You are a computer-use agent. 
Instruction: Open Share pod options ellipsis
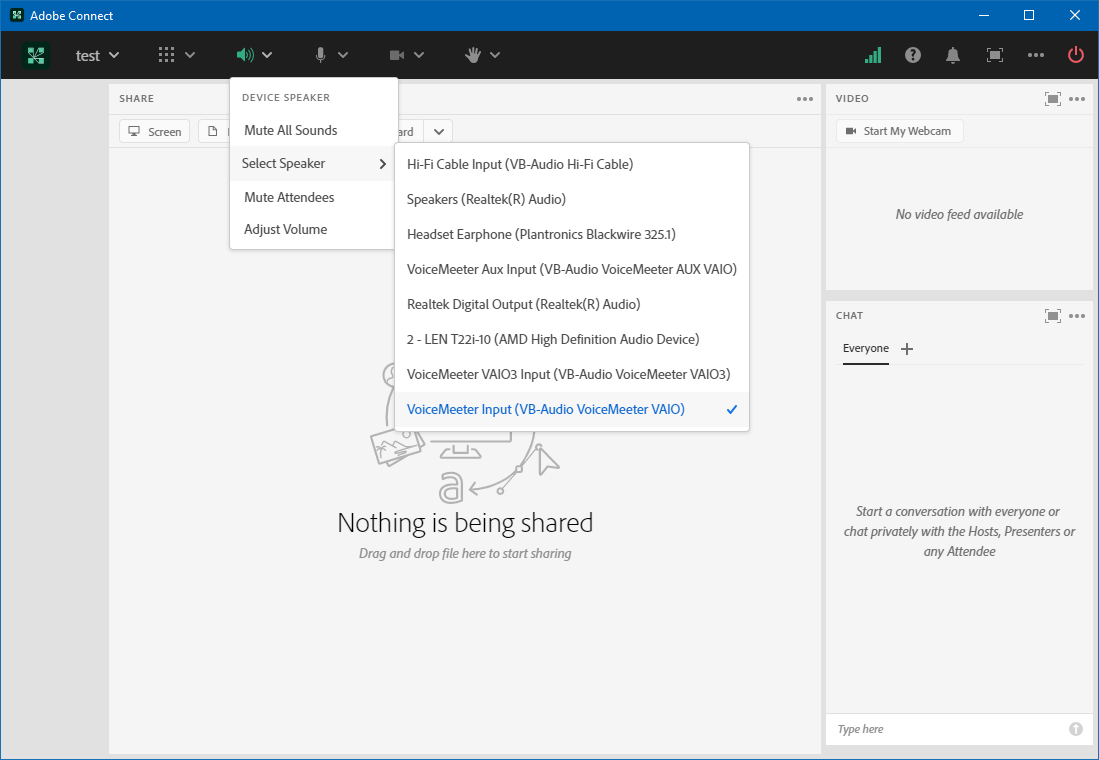805,99
